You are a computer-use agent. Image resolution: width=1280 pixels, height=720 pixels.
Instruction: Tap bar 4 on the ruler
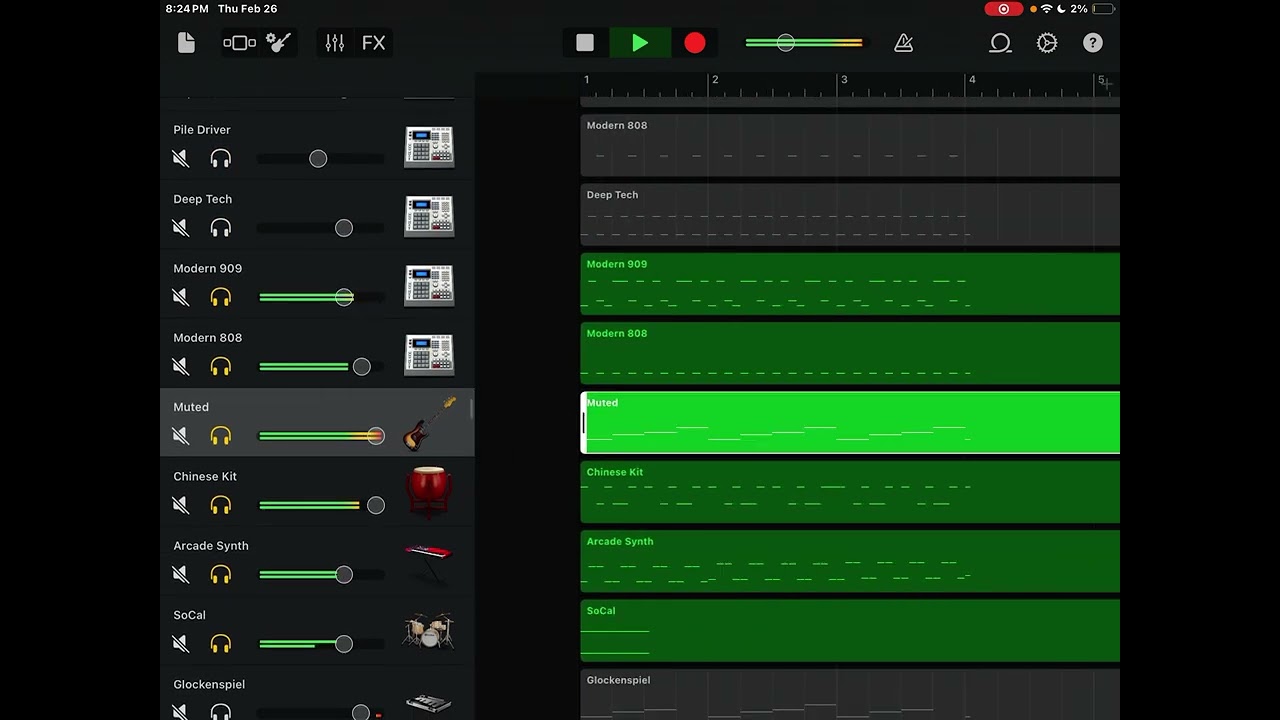pos(971,80)
